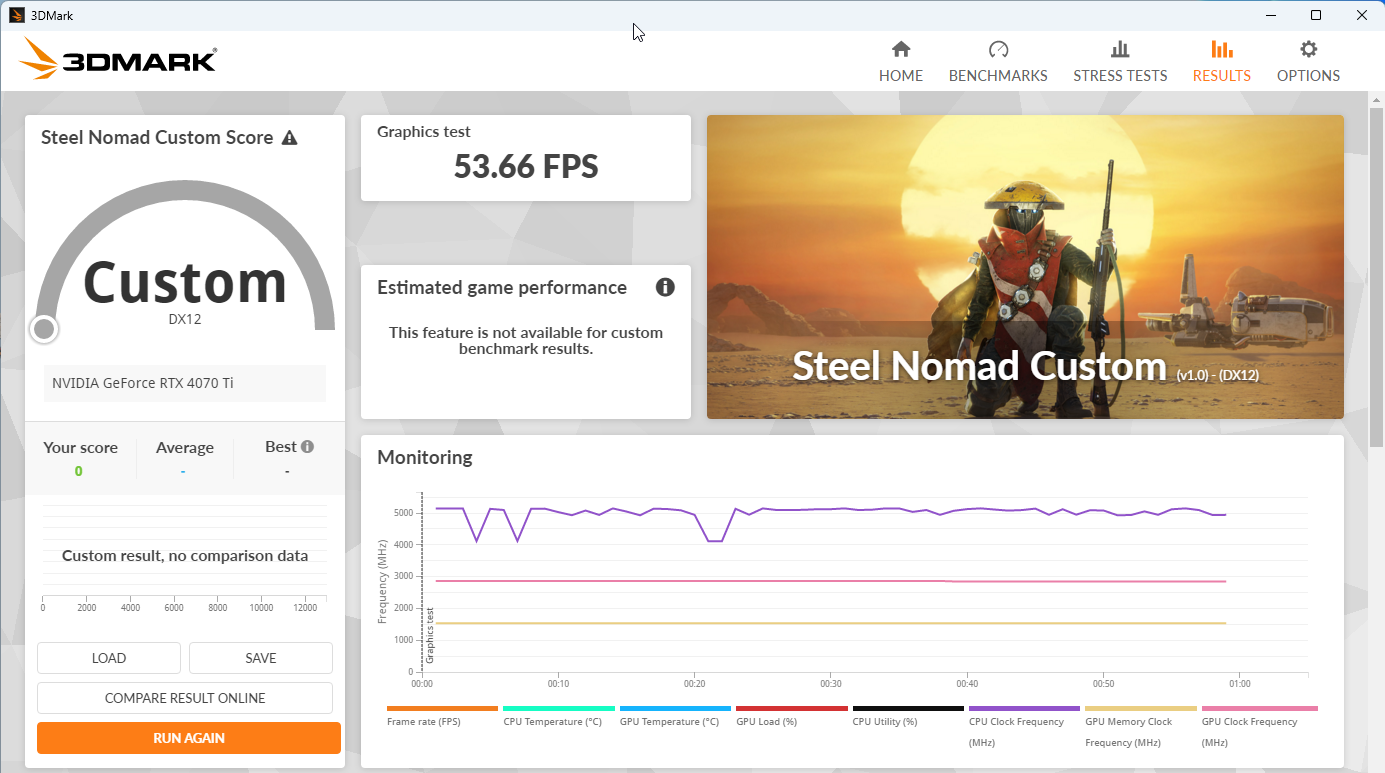Click the info icon beside Best score
This screenshot has height=773, width=1385.
click(308, 447)
